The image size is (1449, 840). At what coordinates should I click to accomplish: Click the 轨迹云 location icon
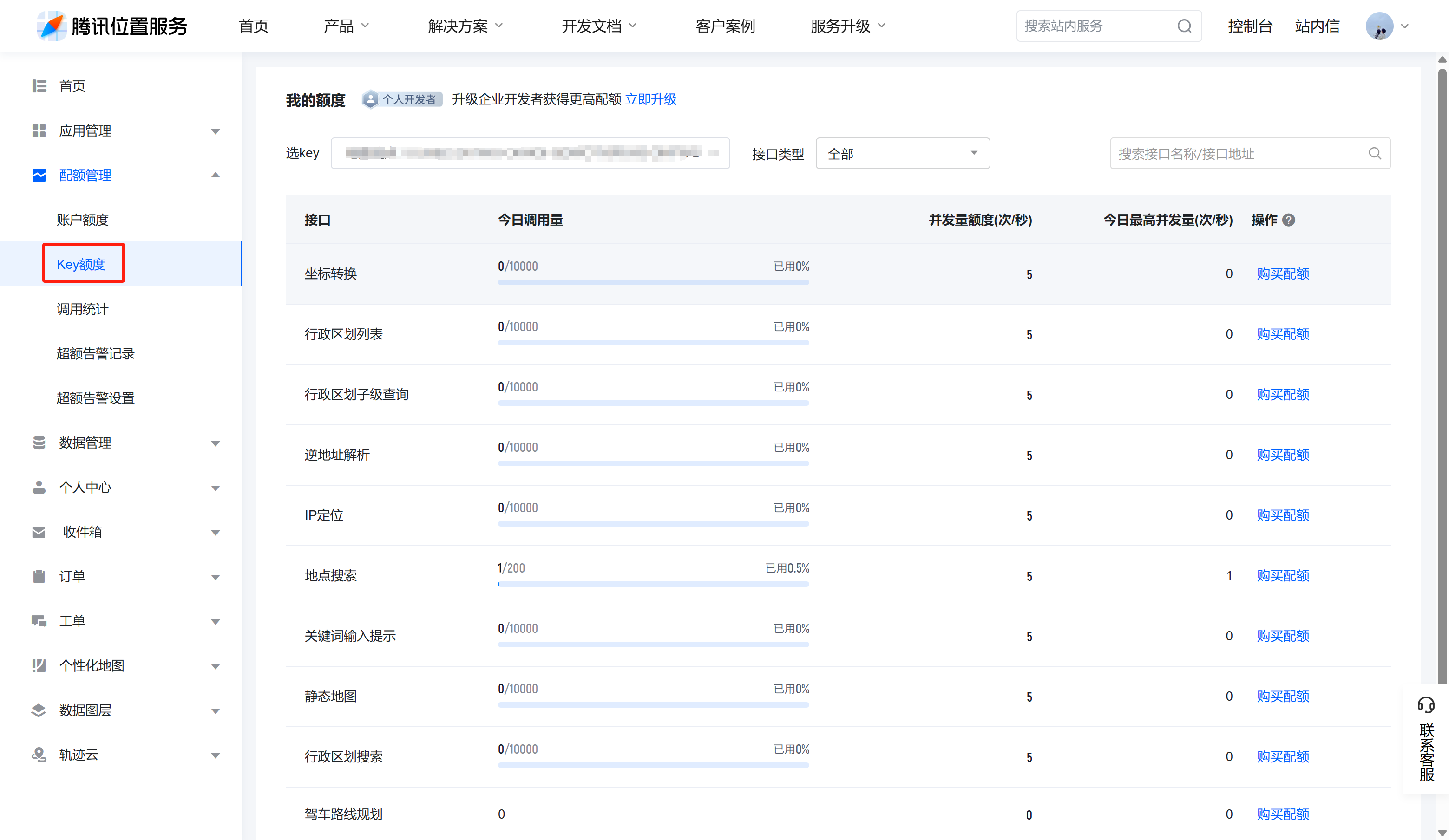point(39,755)
